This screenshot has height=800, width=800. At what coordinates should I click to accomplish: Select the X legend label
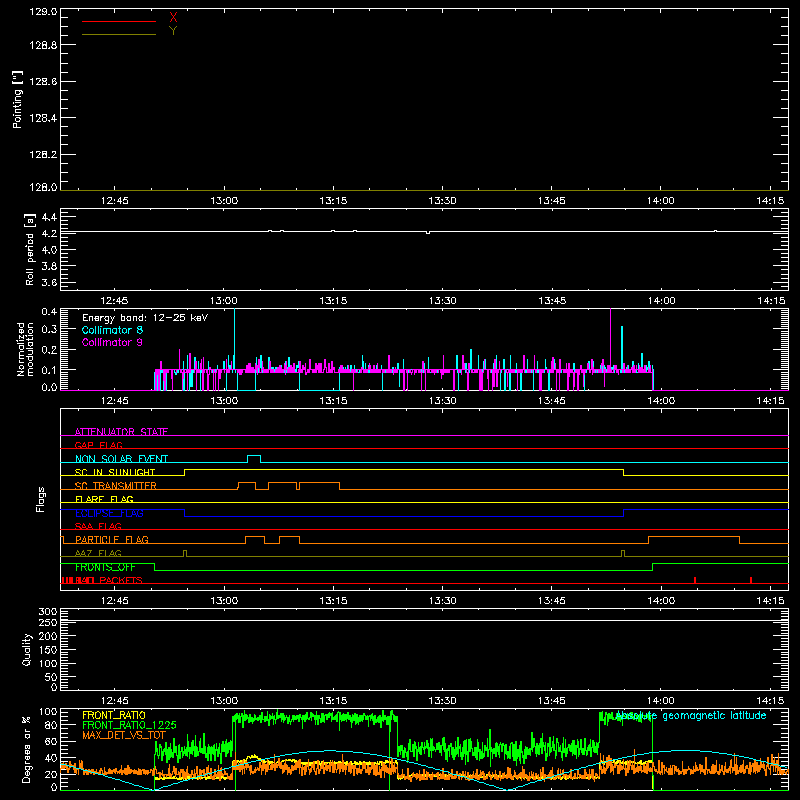(173, 18)
